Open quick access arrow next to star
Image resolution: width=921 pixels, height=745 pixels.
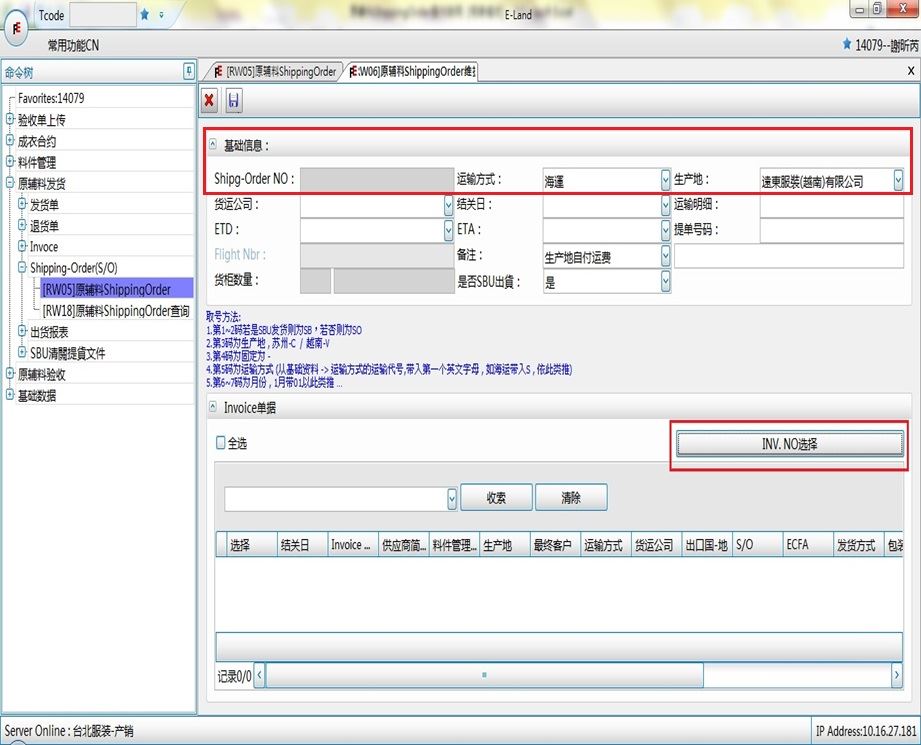161,15
